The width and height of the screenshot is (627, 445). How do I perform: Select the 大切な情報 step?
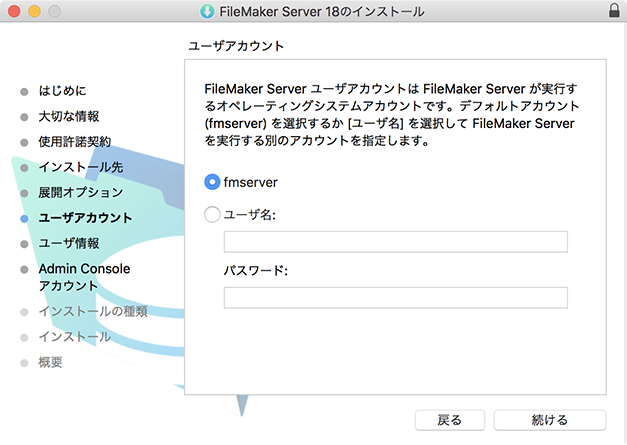pos(69,116)
